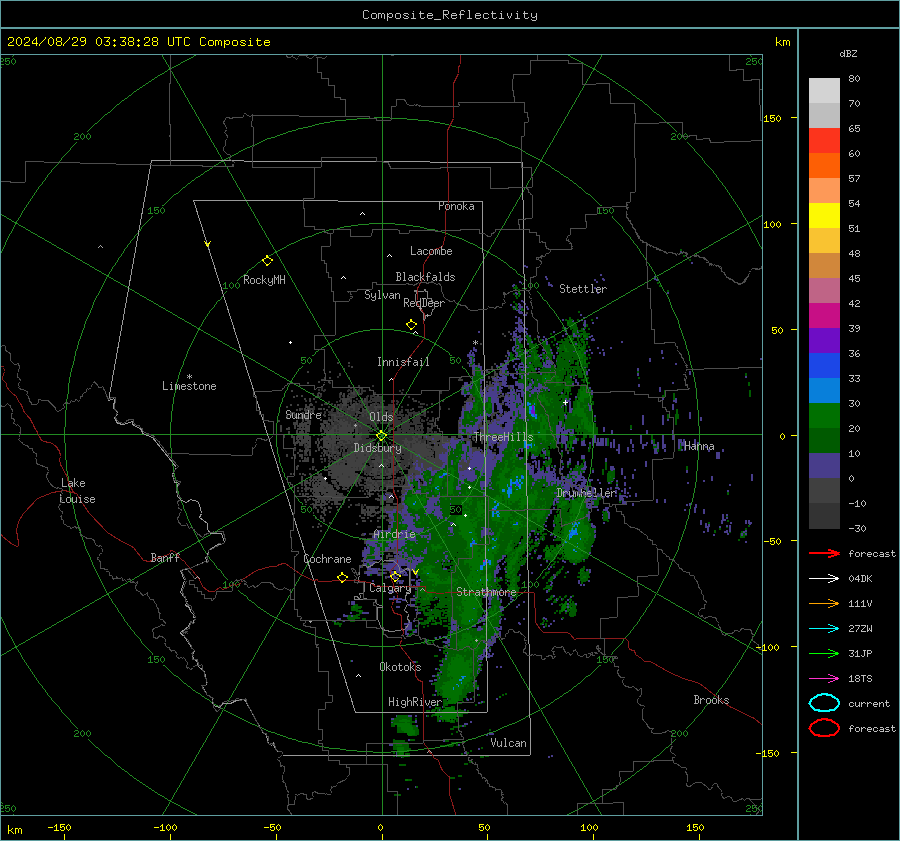
Task: Click the yellow diamond marker near RockyMH
Action: point(267,261)
